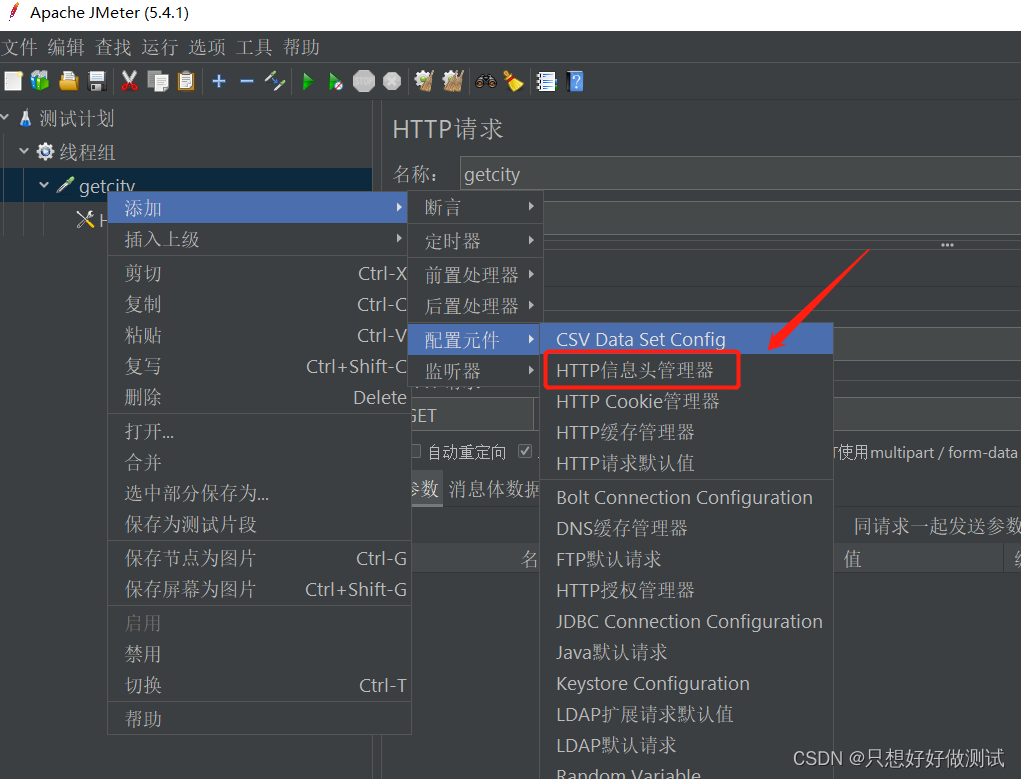Switch to the 消息体数据 tab
1021x779 pixels.
tap(493, 489)
